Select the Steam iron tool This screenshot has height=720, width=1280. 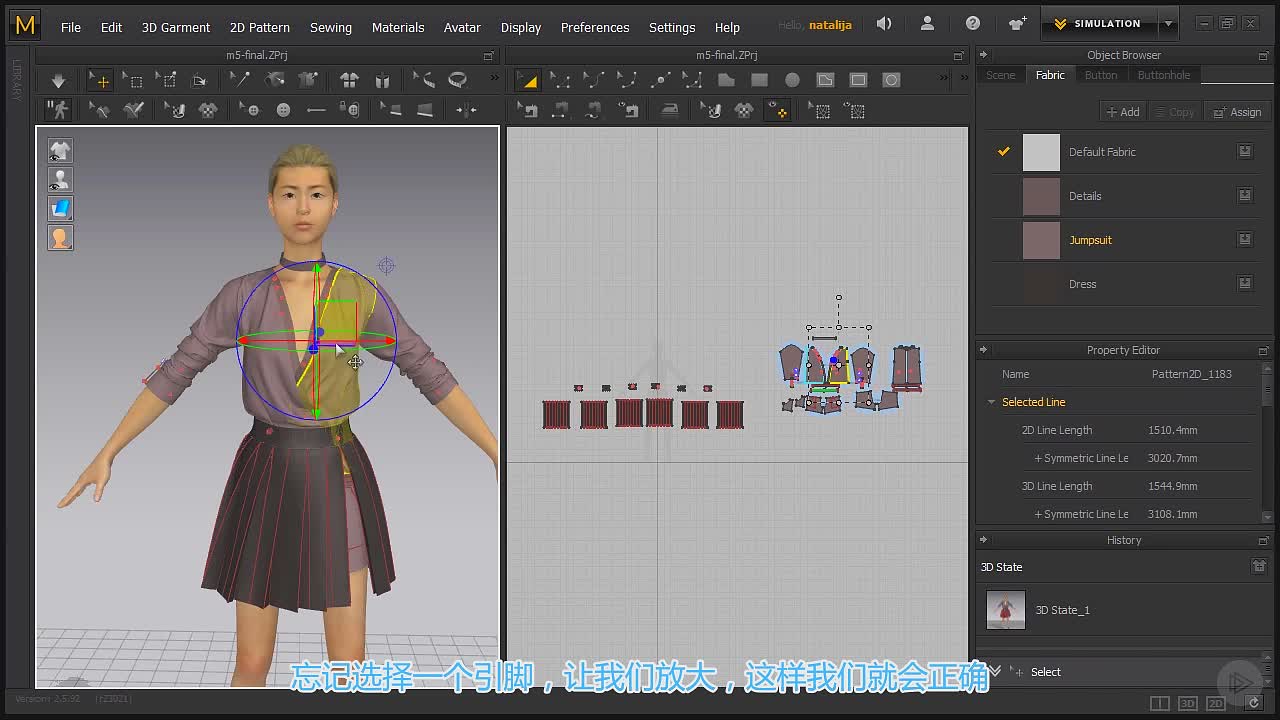click(669, 110)
